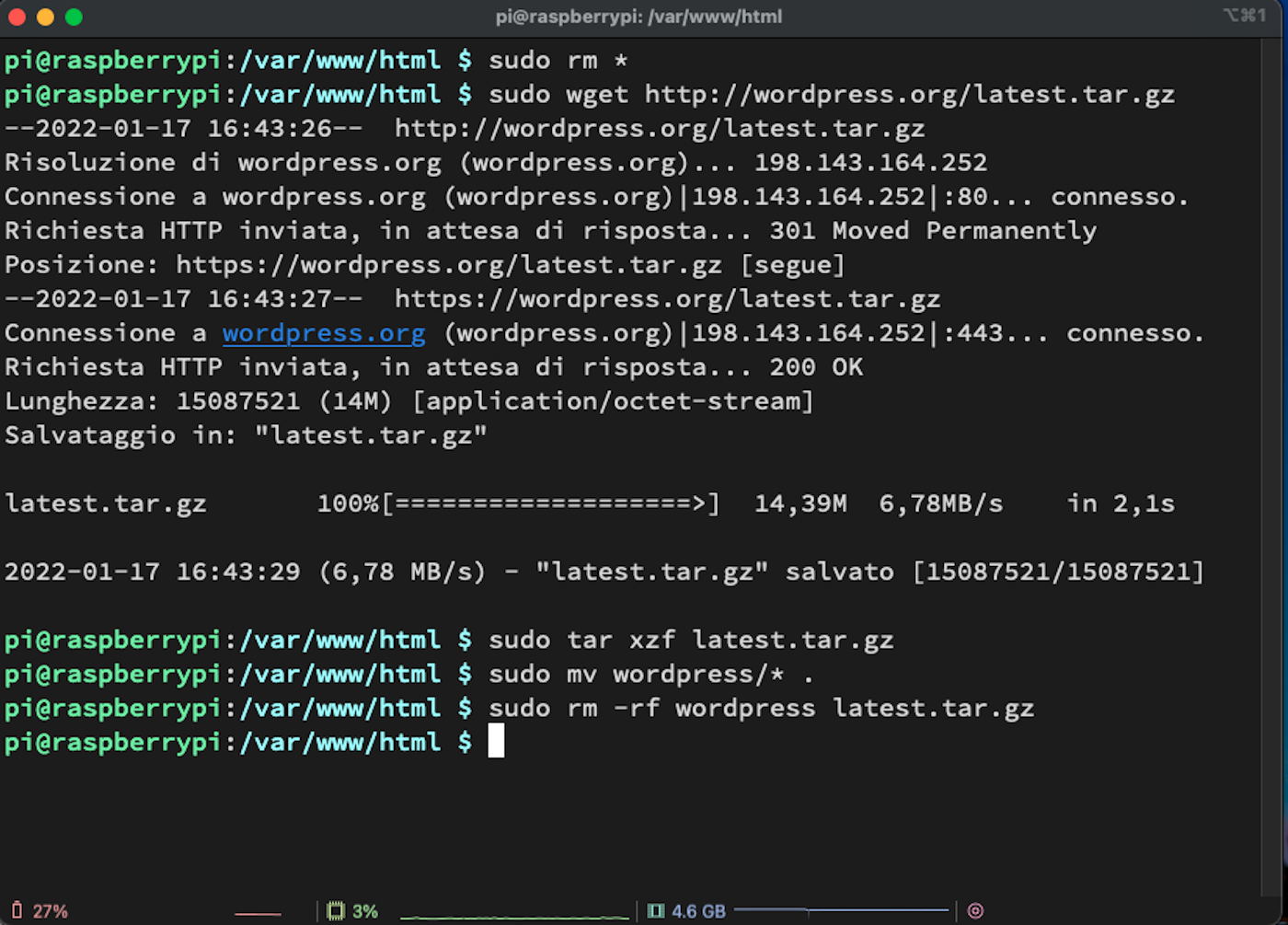Open the blue wordpress.org hyperlink
Screen dimensions: 1288x925
324,333
